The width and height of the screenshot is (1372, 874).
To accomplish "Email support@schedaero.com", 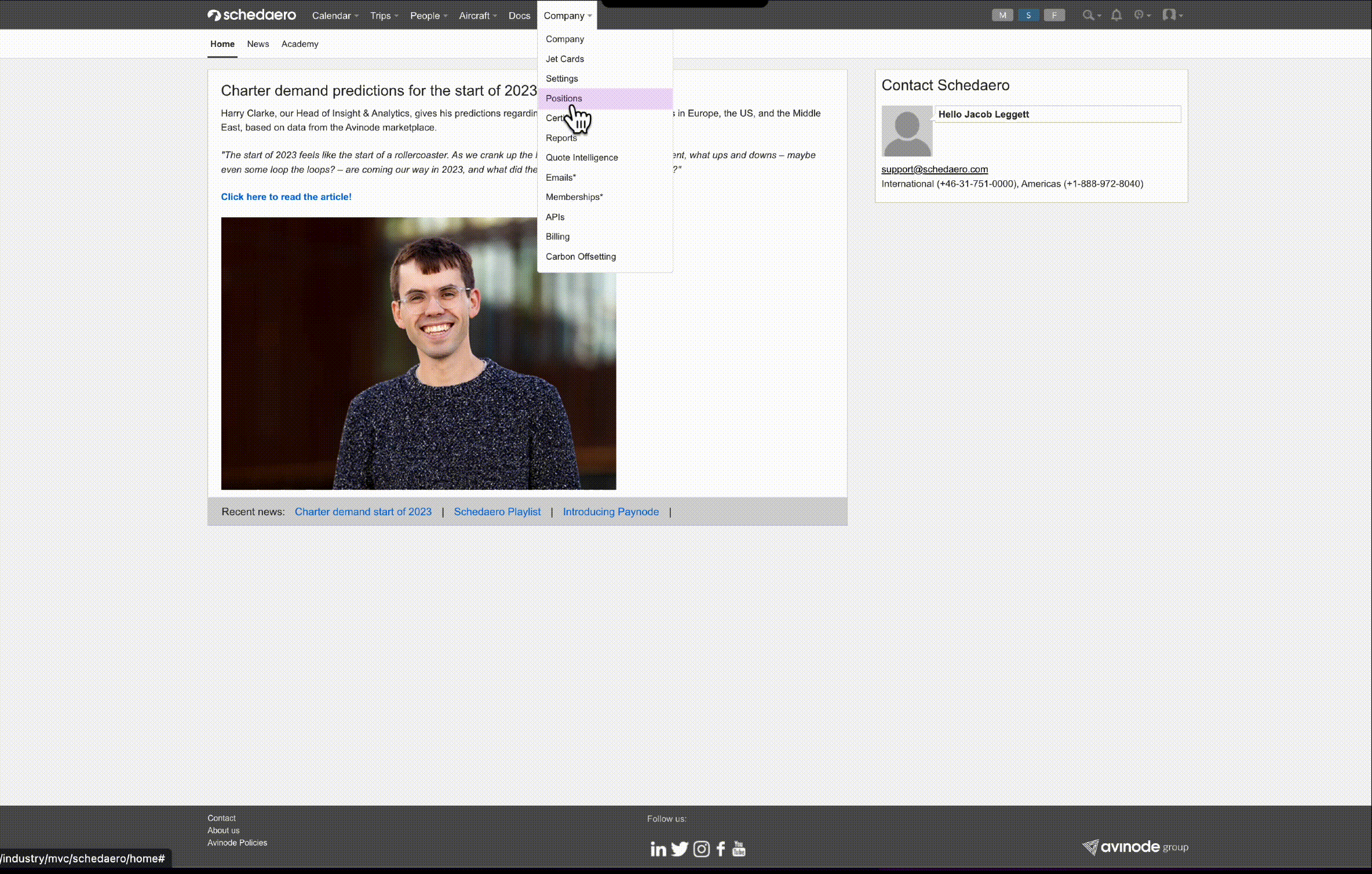I will tap(935, 169).
